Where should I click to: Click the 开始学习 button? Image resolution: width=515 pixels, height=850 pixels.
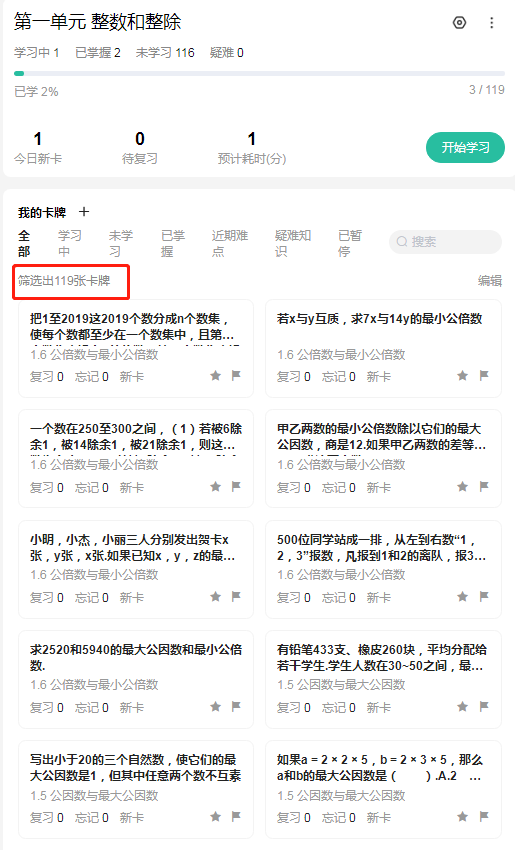click(x=465, y=147)
